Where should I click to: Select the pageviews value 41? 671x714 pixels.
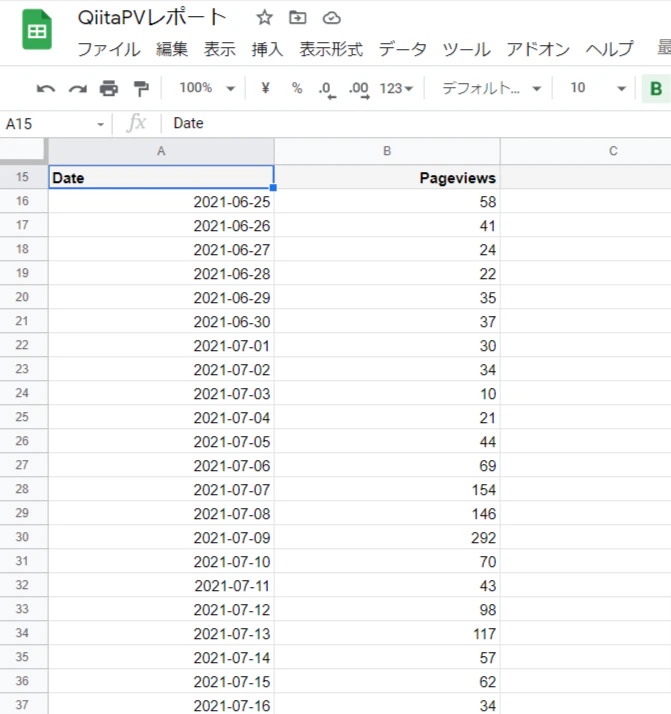click(x=387, y=225)
